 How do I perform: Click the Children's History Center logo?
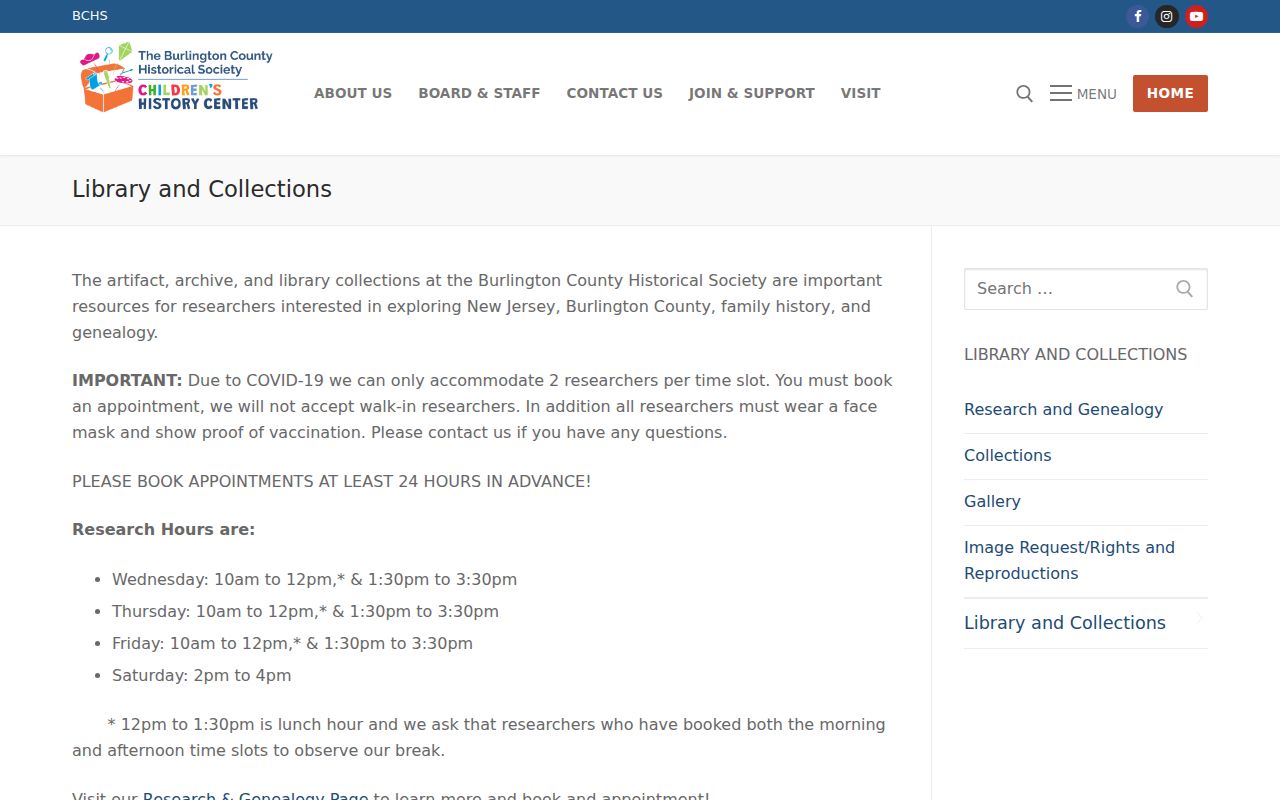coord(176,76)
